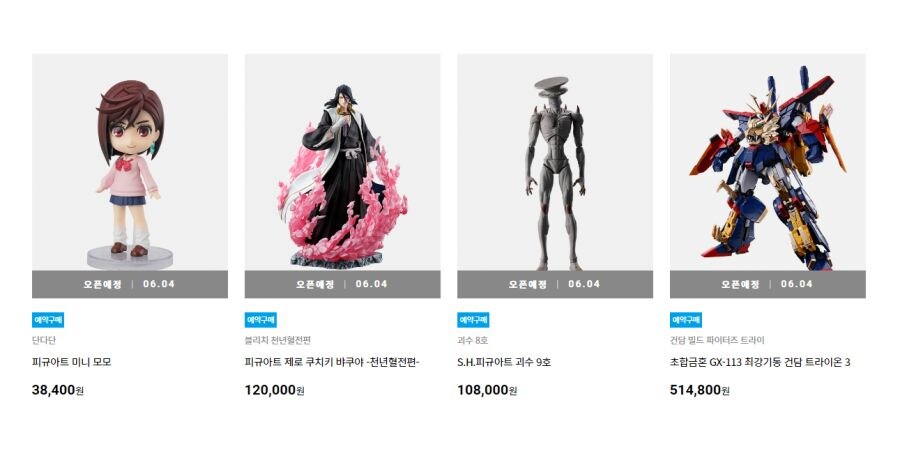The height and width of the screenshot is (453, 900).
Task: Select the 건담 빌드 파이터즈 트라이 series label
Action: (x=717, y=340)
